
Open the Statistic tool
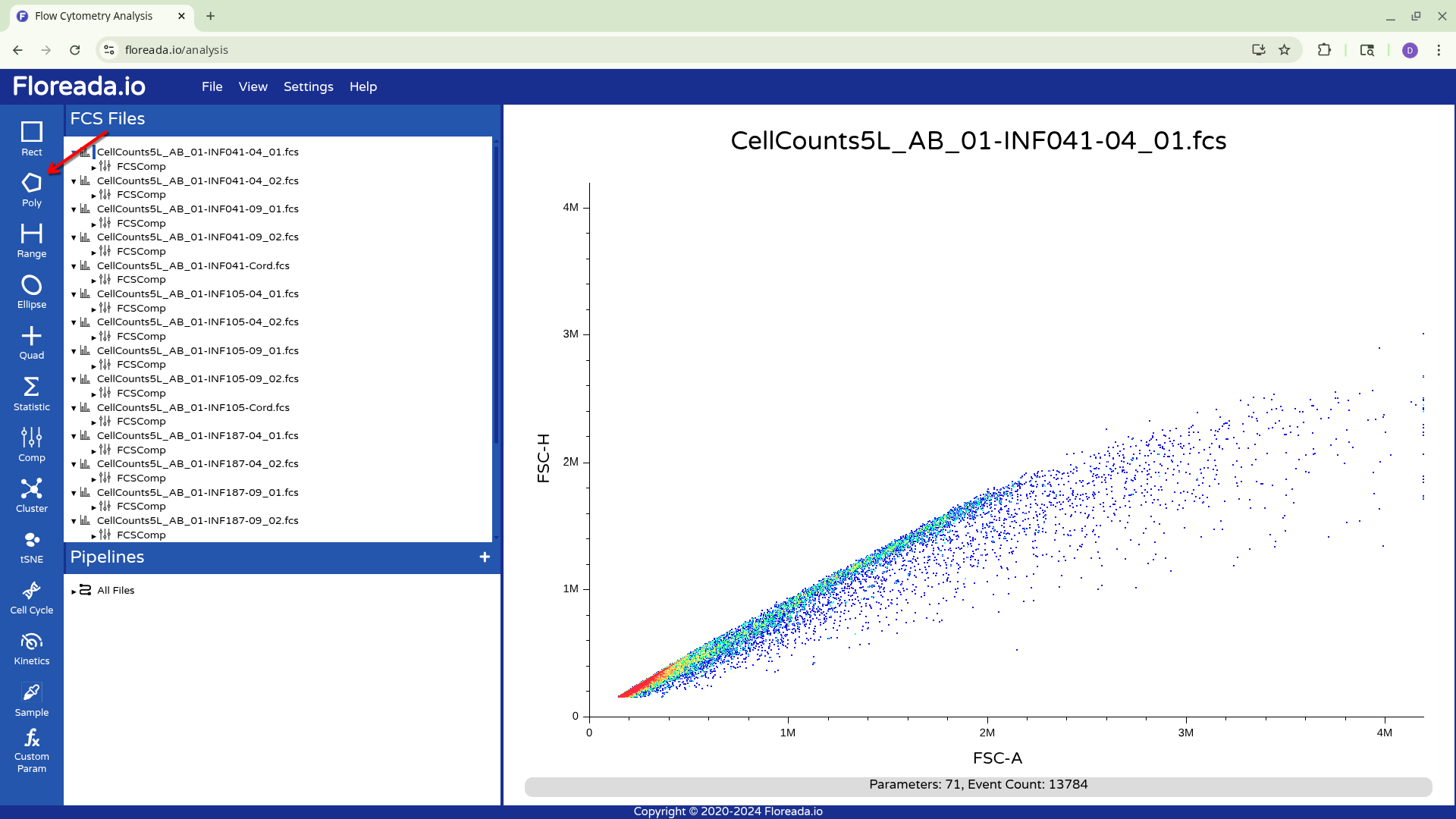(x=31, y=394)
